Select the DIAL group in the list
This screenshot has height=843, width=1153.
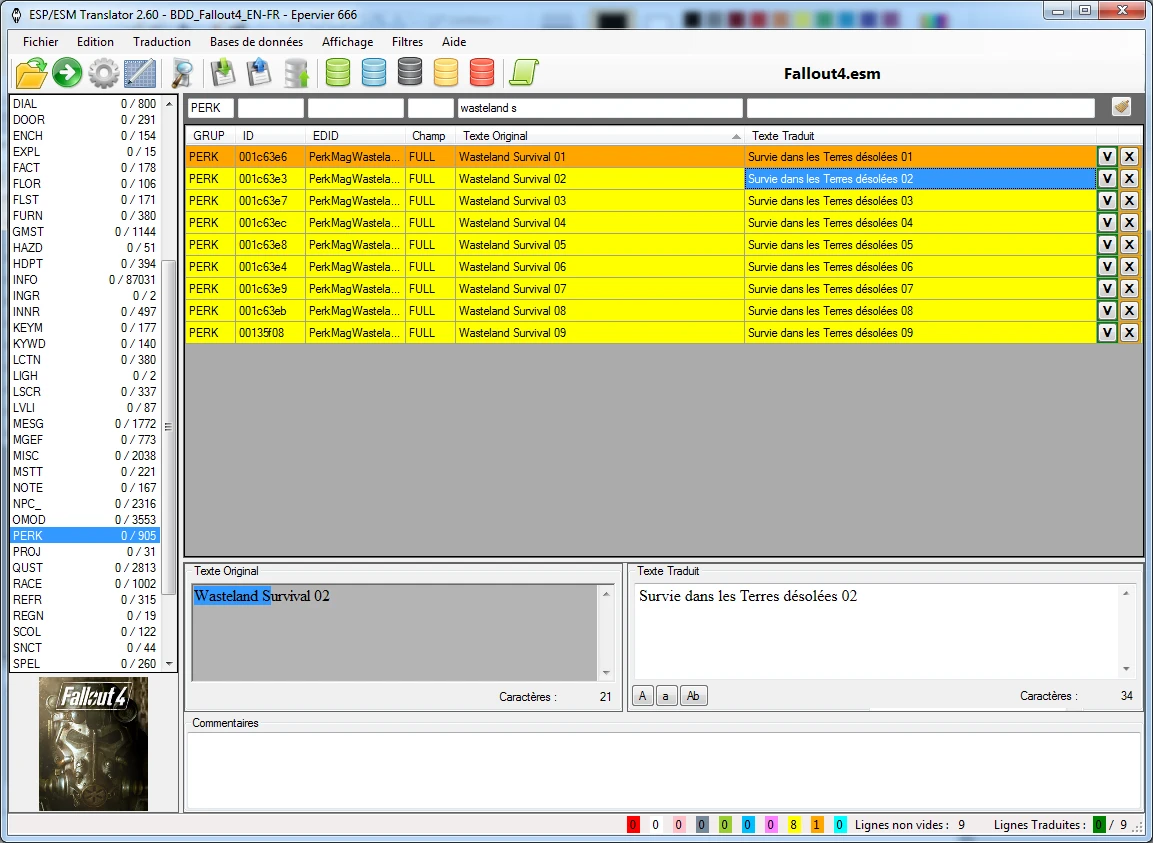point(85,104)
